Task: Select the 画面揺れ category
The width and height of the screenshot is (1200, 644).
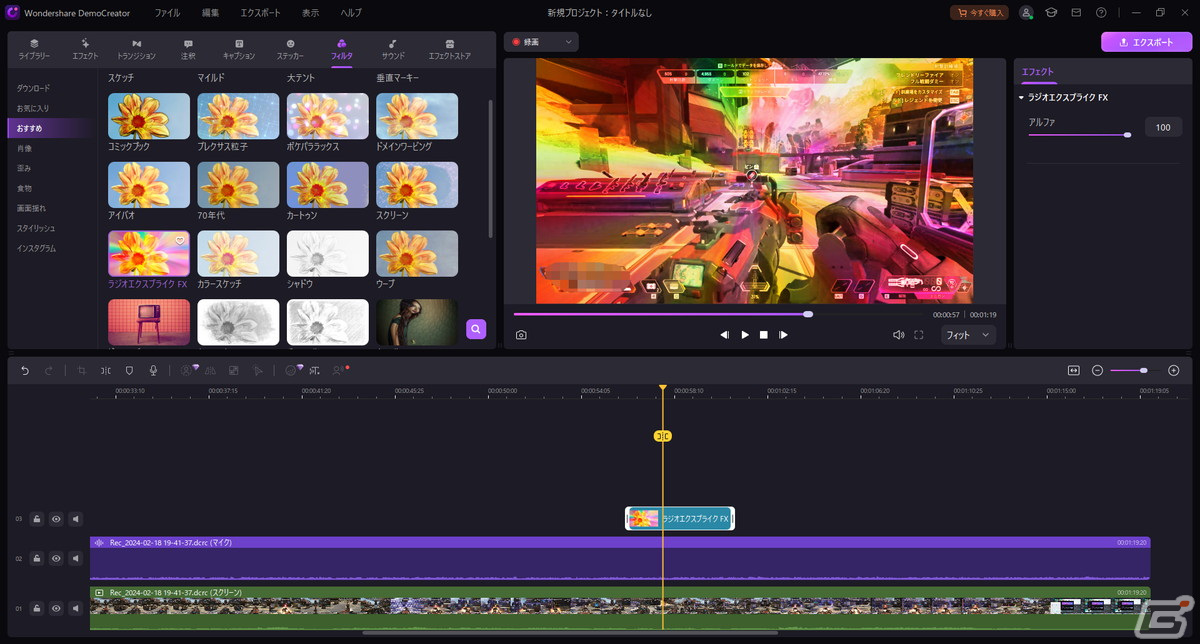Action: click(x=31, y=208)
